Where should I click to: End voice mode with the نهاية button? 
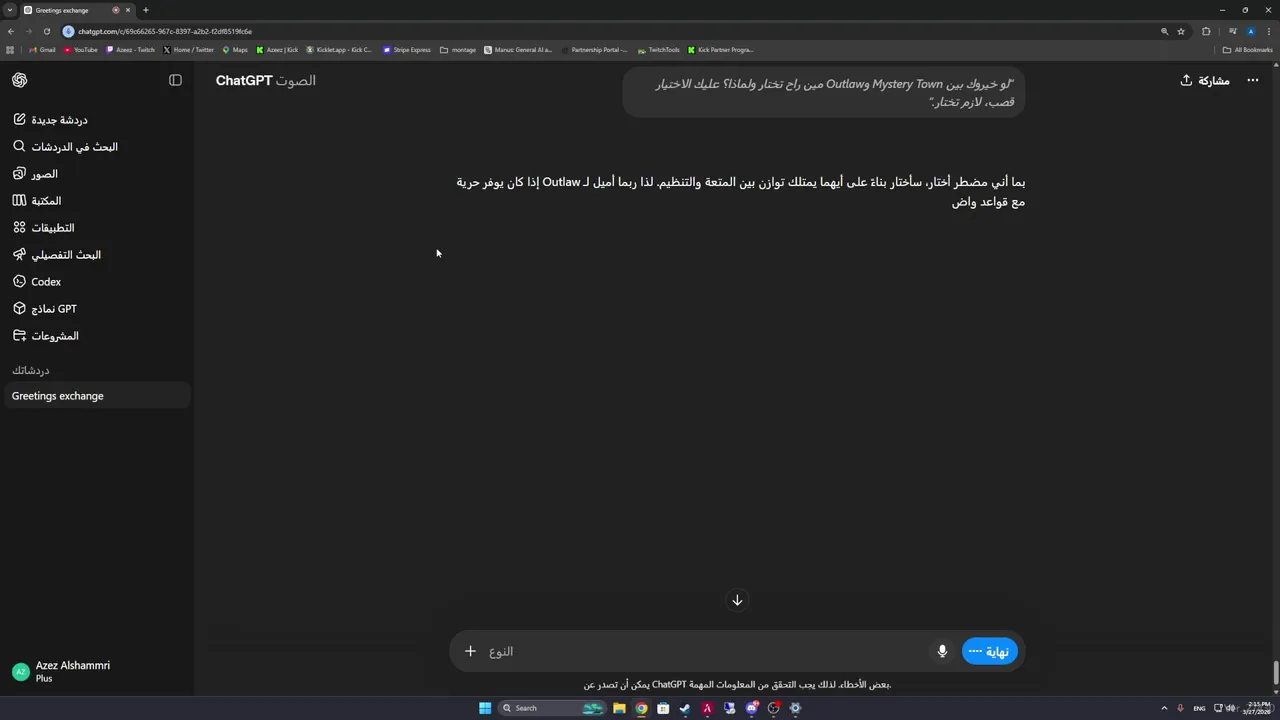(990, 651)
